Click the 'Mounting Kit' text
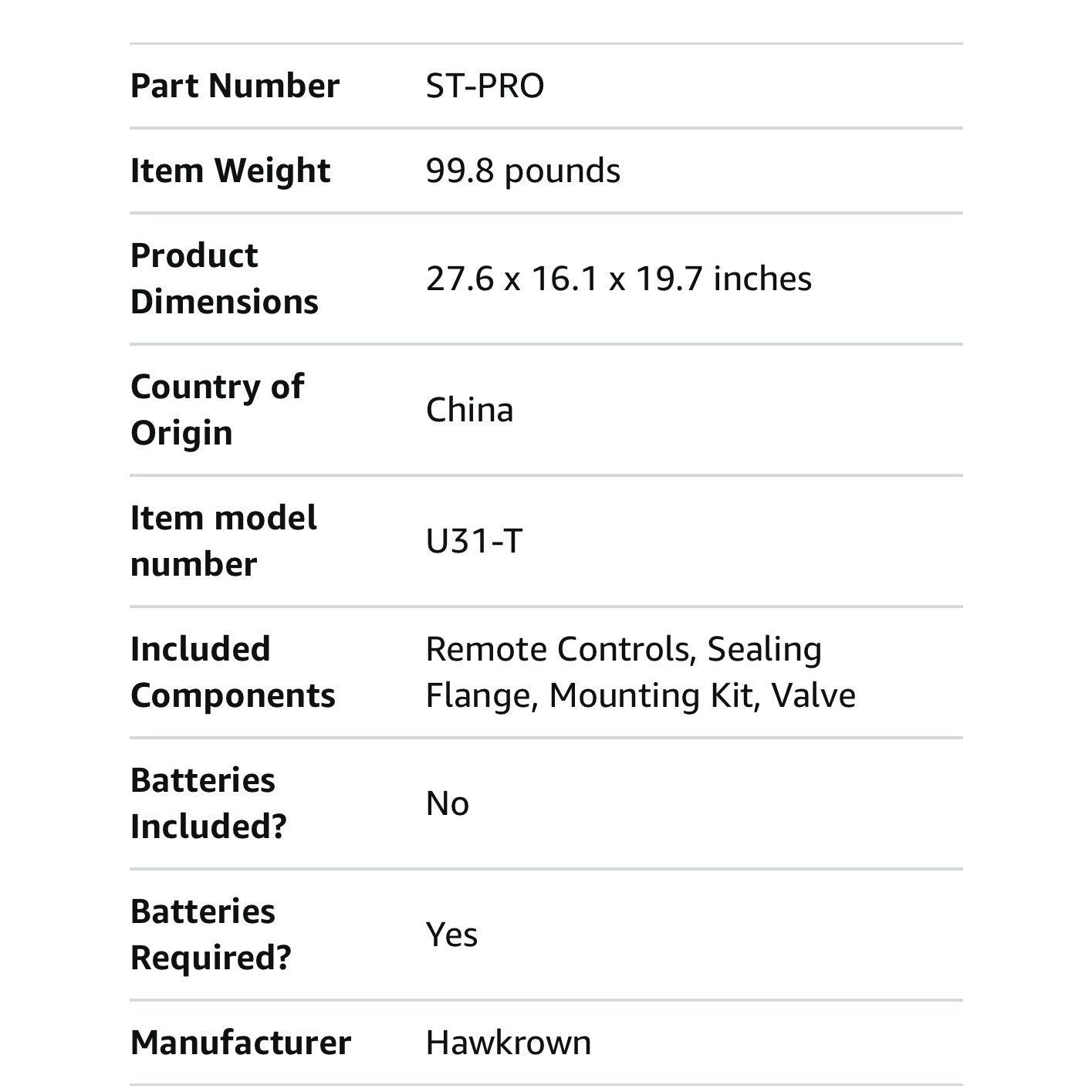 coord(651,695)
